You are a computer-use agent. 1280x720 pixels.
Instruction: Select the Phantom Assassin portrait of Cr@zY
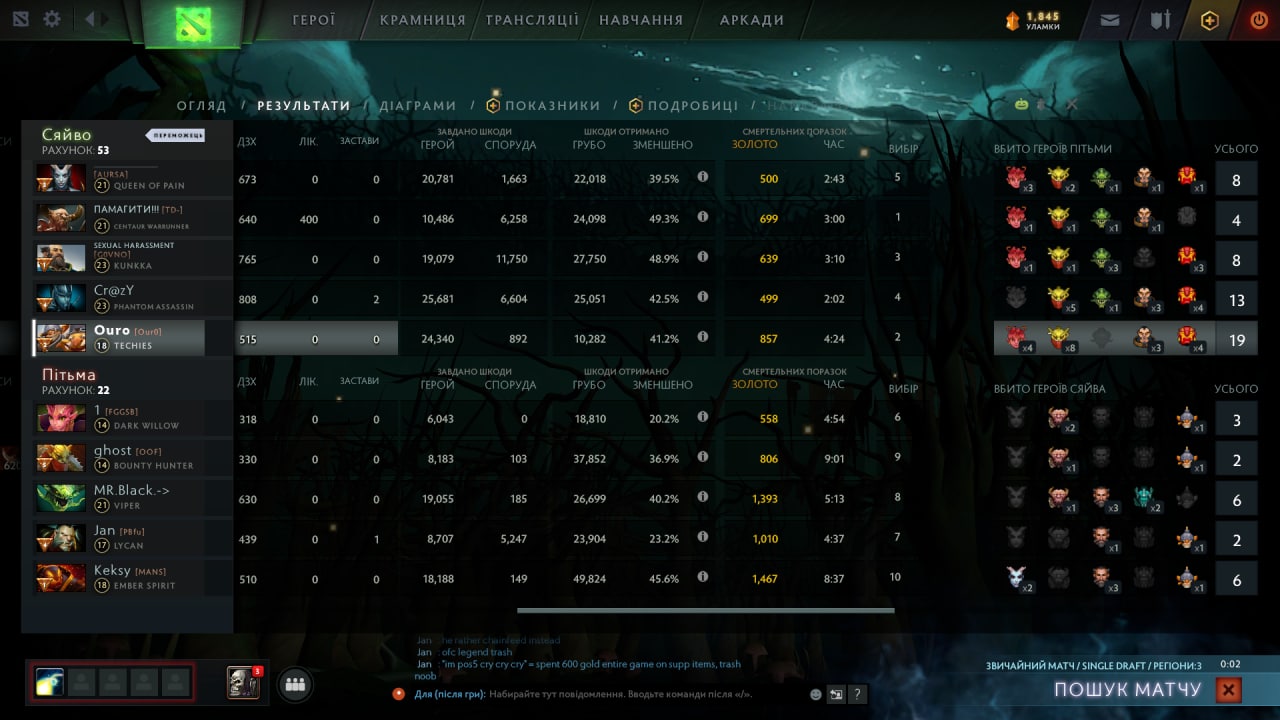click(x=61, y=298)
